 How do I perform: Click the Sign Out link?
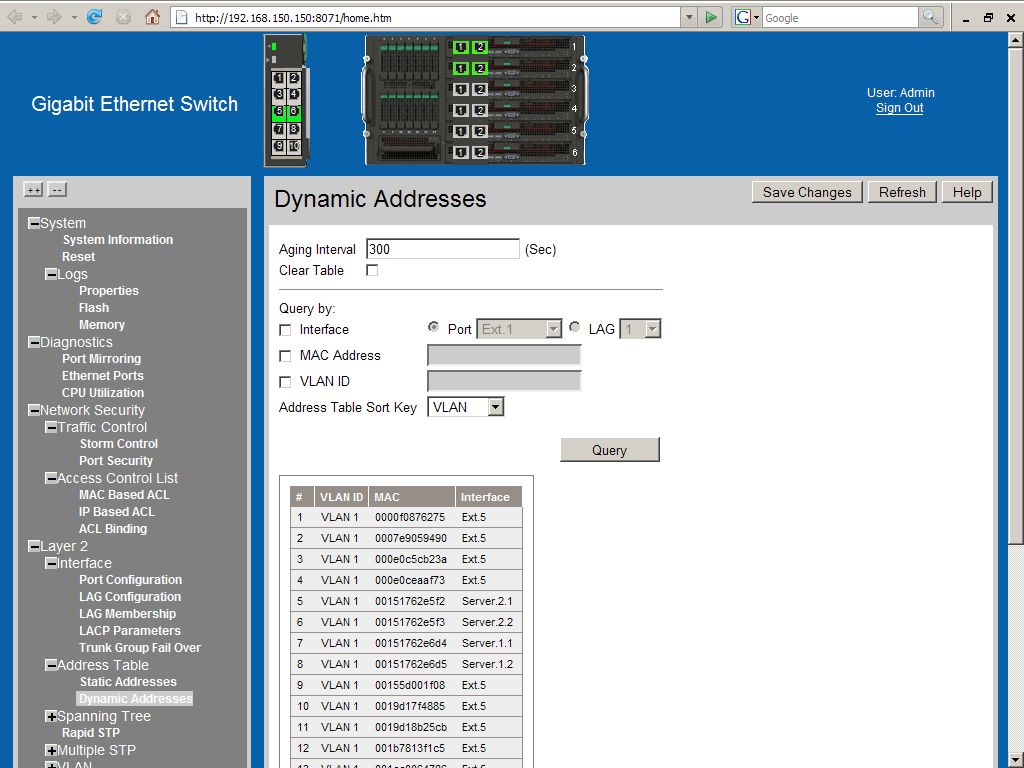click(x=899, y=108)
